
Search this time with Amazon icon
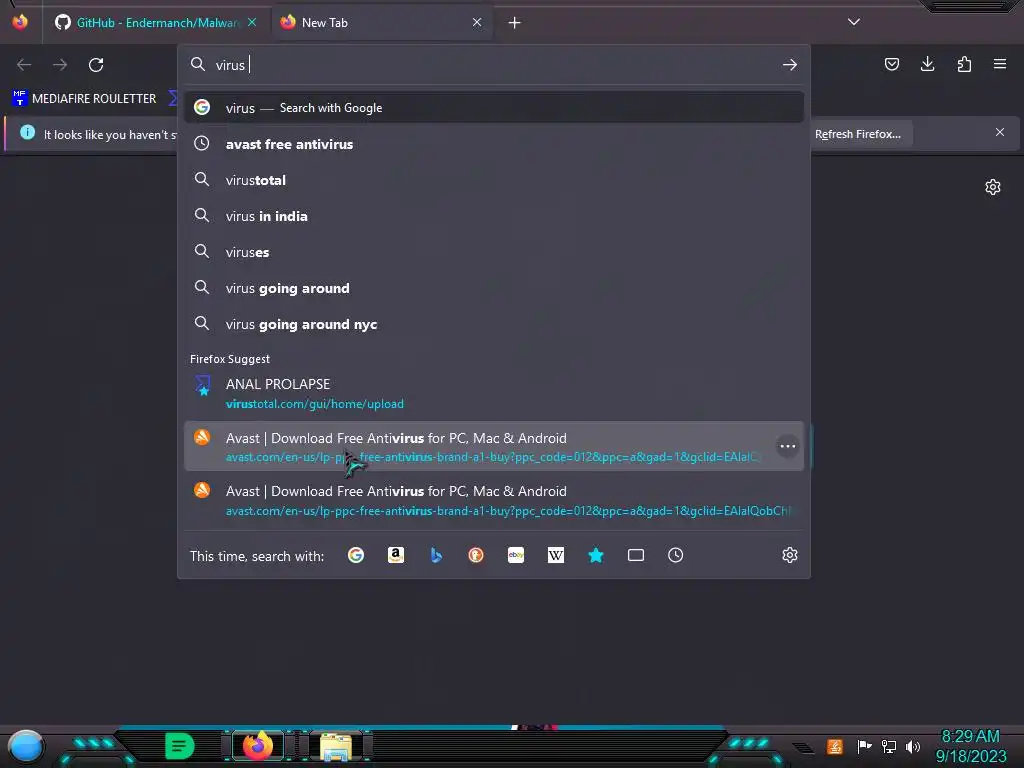(x=396, y=555)
